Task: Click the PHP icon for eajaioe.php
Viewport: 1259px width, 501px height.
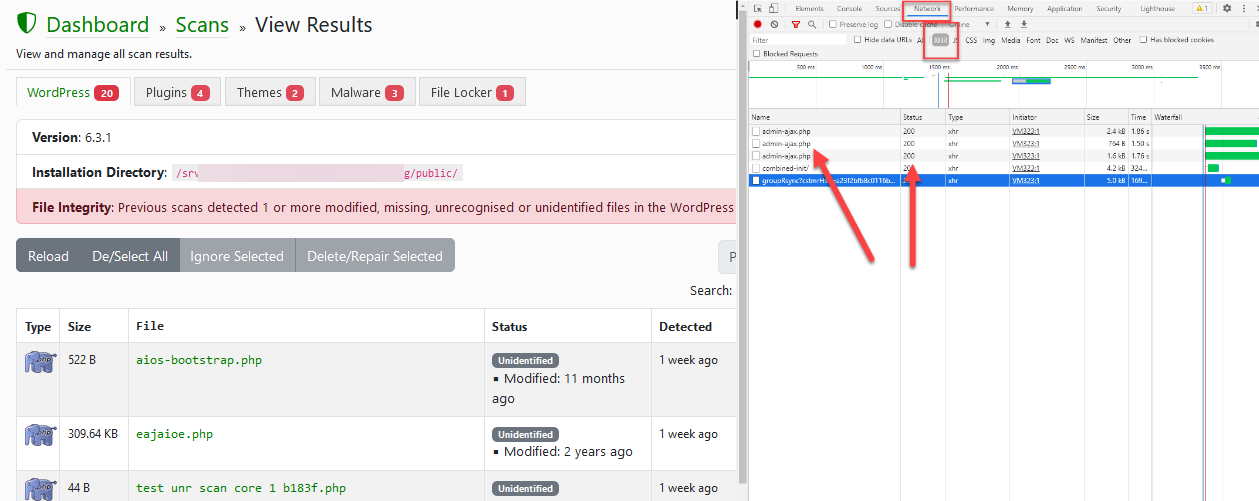Action: pos(40,436)
